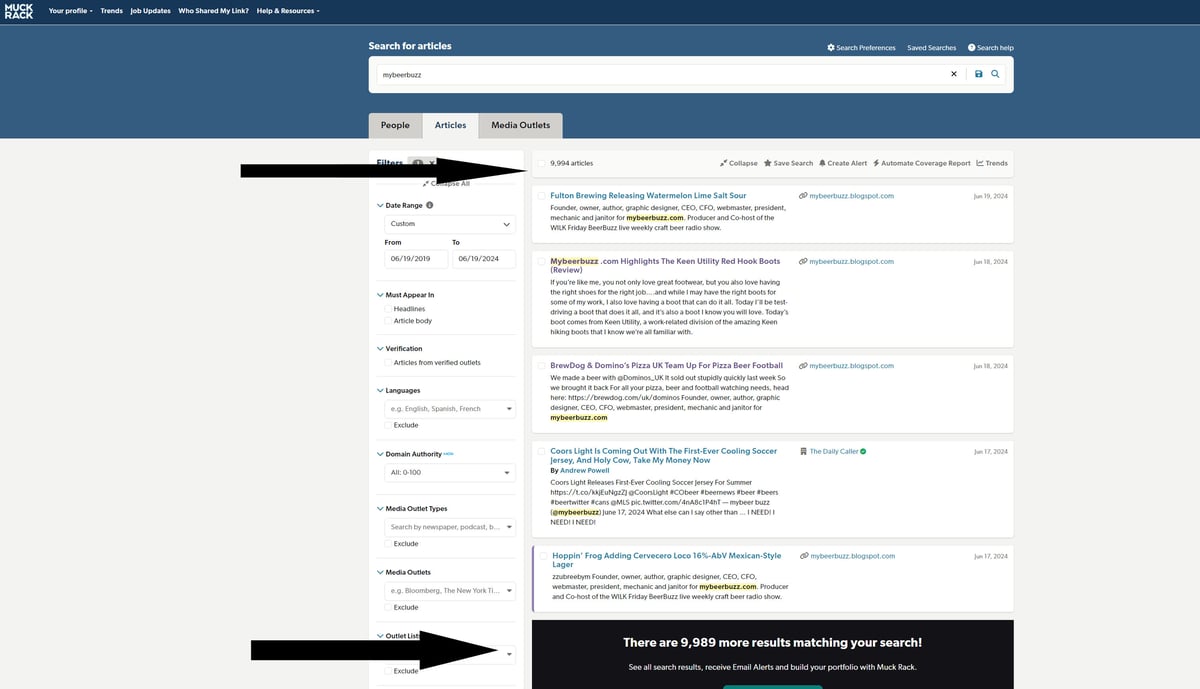Open the BrewDog & Domino's Pizza article title
The width and height of the screenshot is (1200, 689).
tap(666, 366)
